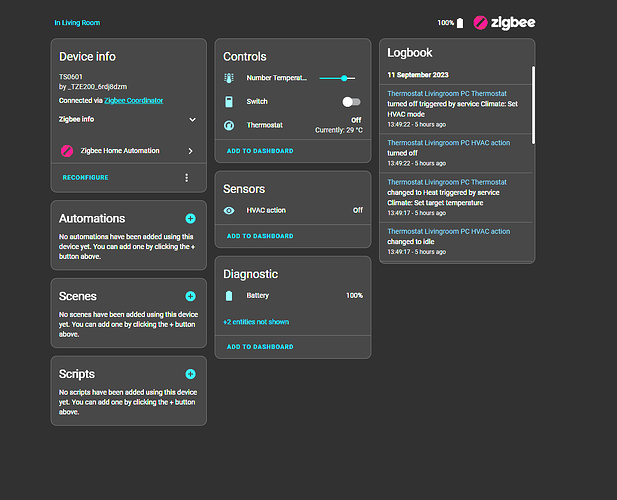Click the eye icon beside HVAC action
The height and width of the screenshot is (500, 617).
[x=229, y=211]
